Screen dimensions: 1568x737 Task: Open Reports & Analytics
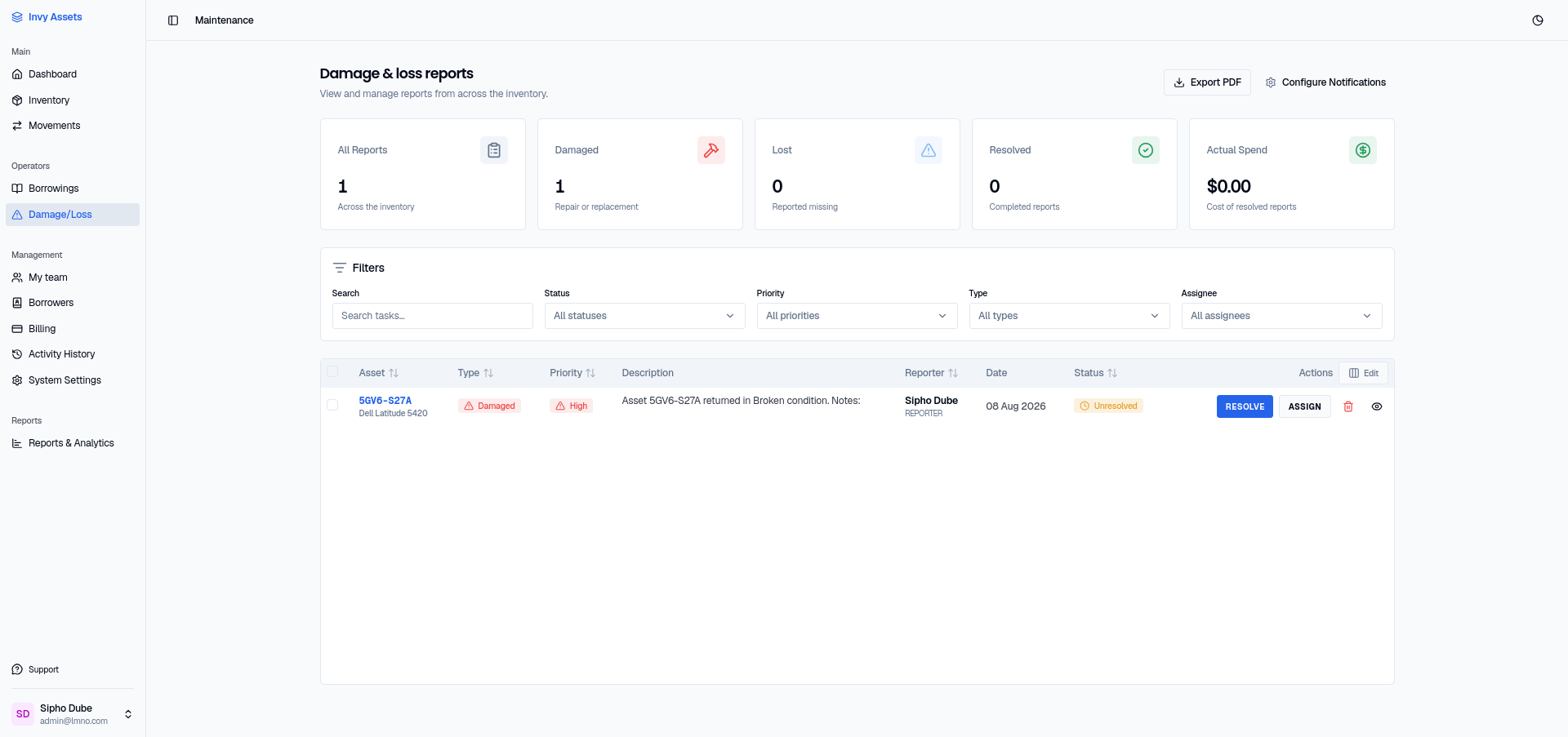click(x=73, y=443)
